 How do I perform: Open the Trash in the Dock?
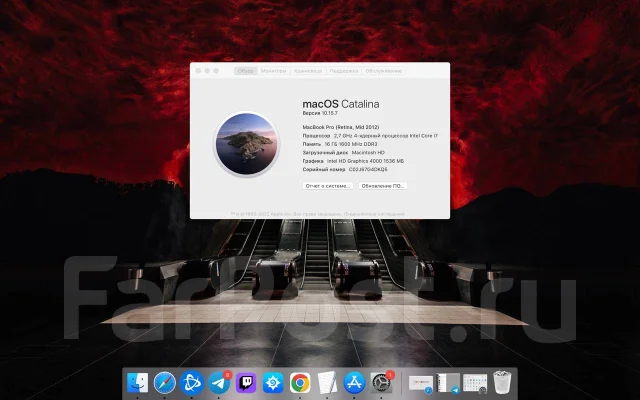click(x=502, y=383)
